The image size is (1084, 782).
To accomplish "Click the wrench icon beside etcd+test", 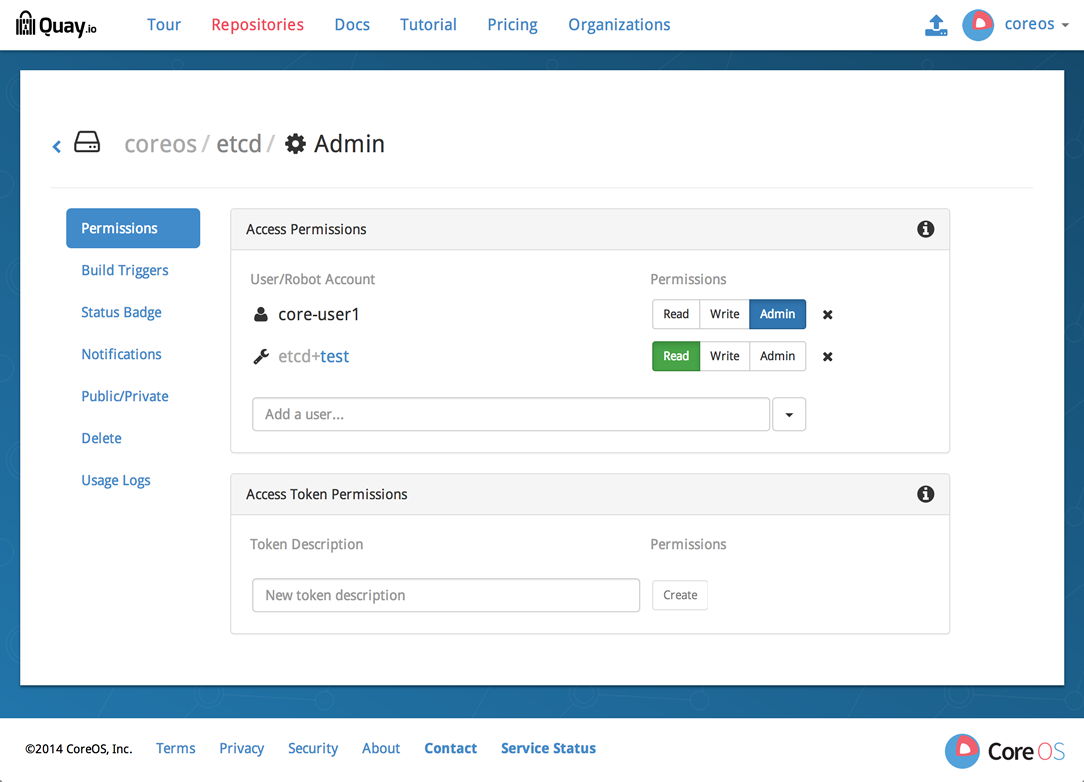I will click(261, 357).
